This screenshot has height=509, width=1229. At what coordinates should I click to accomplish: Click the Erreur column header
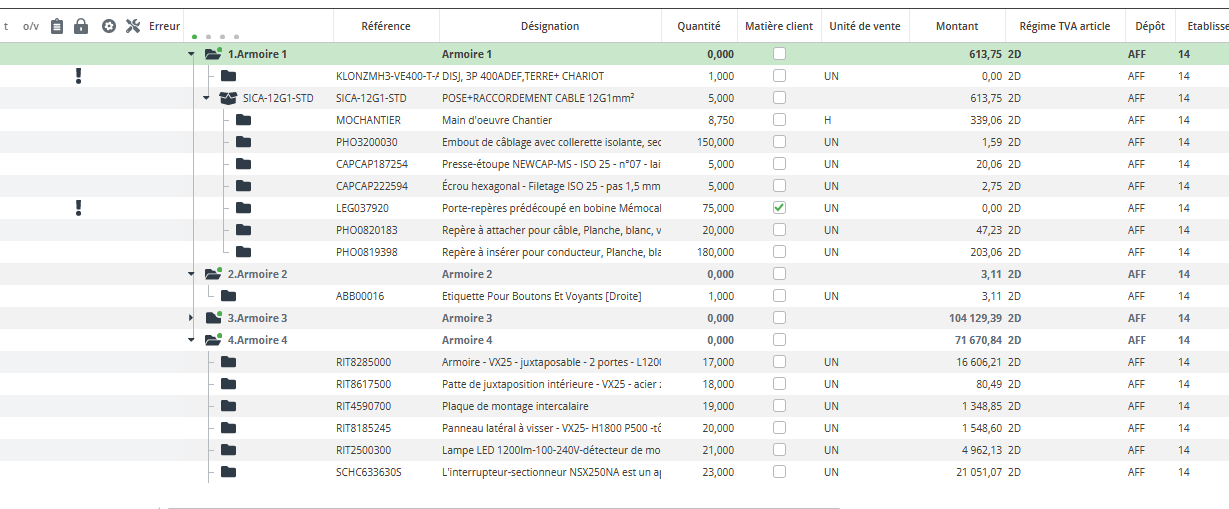pos(165,26)
